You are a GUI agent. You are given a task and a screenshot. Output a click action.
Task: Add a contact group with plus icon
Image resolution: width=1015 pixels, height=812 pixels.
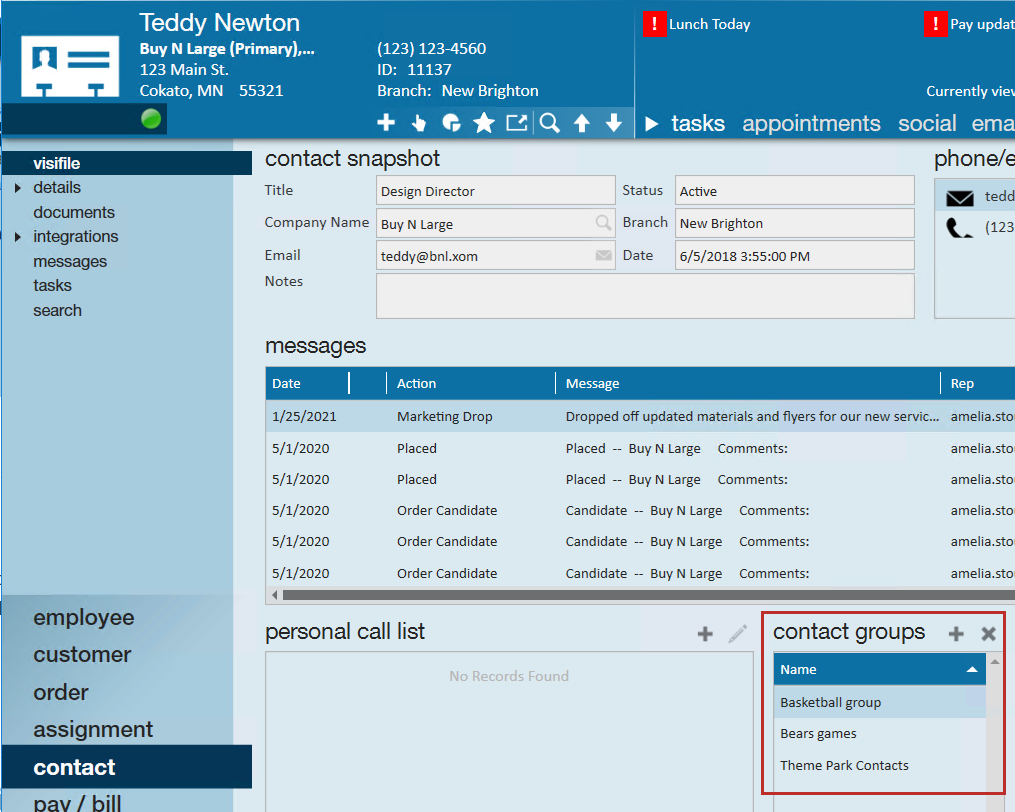point(956,634)
